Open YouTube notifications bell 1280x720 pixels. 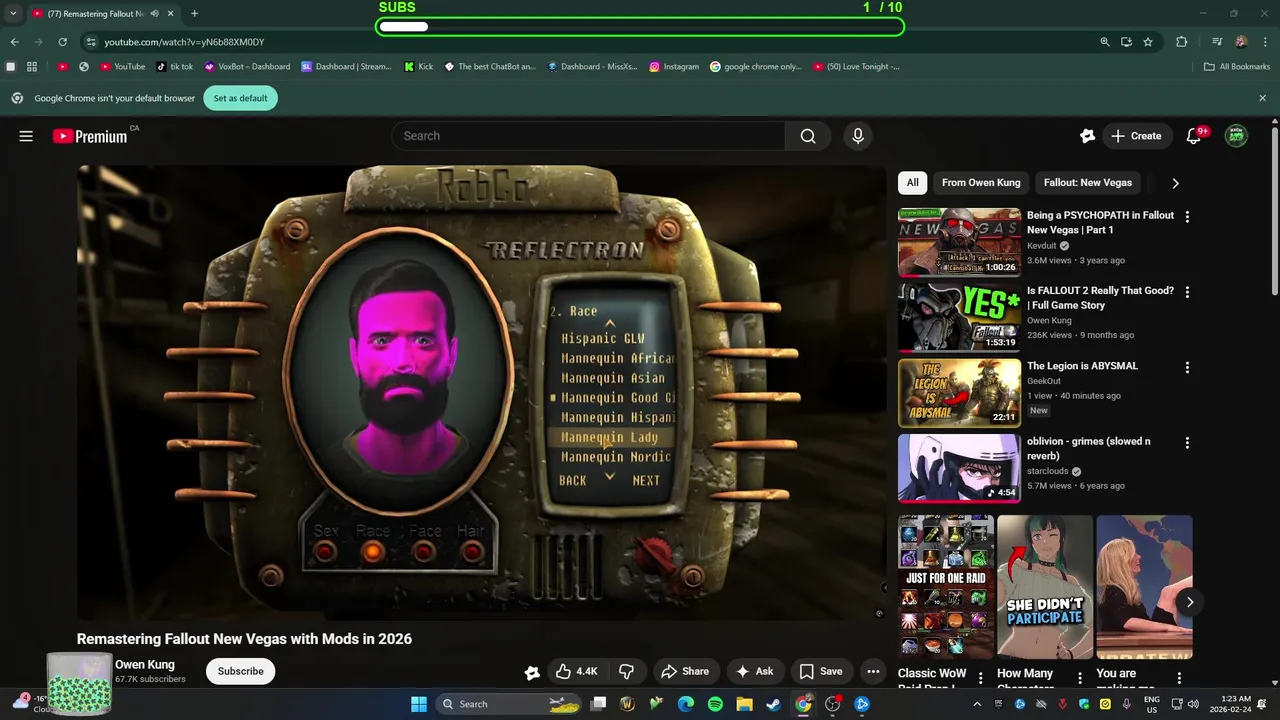coord(1193,136)
